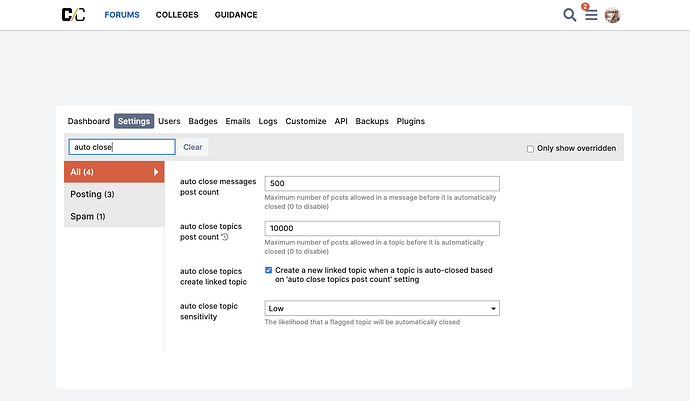Open the Plugins admin tab
This screenshot has height=401, width=690.
(411, 121)
